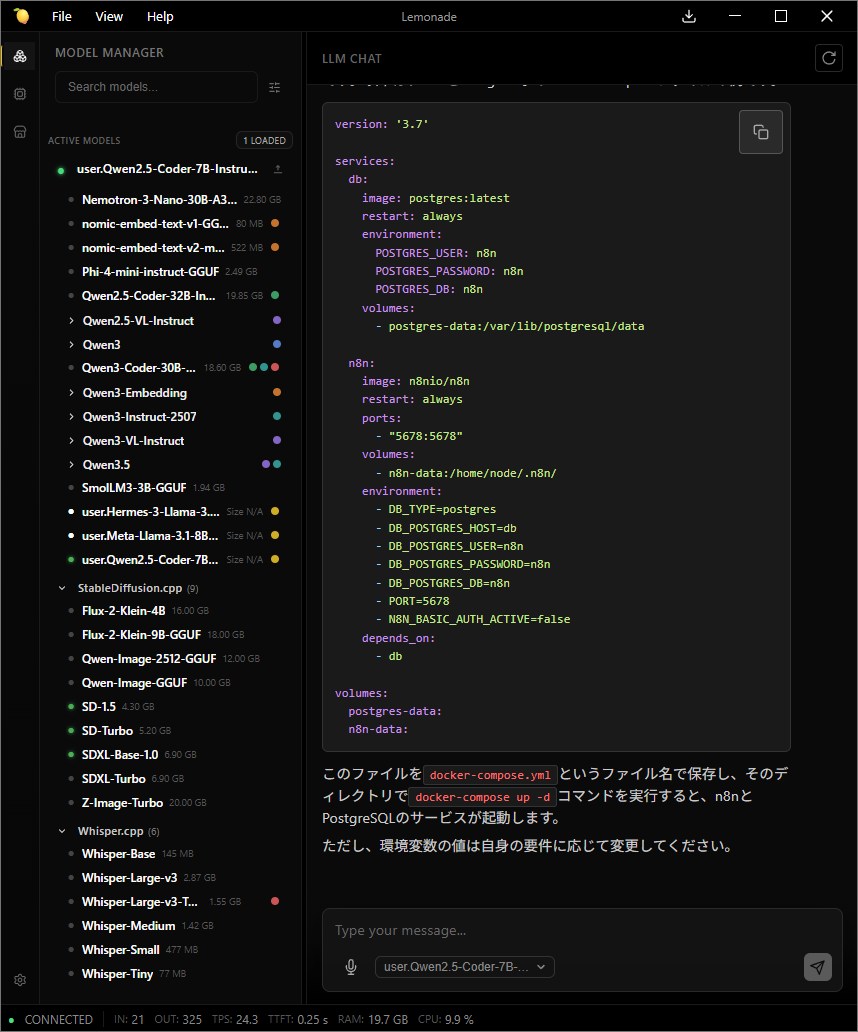Open the backend chip icon in sidebar
858x1032 pixels.
tap(20, 94)
